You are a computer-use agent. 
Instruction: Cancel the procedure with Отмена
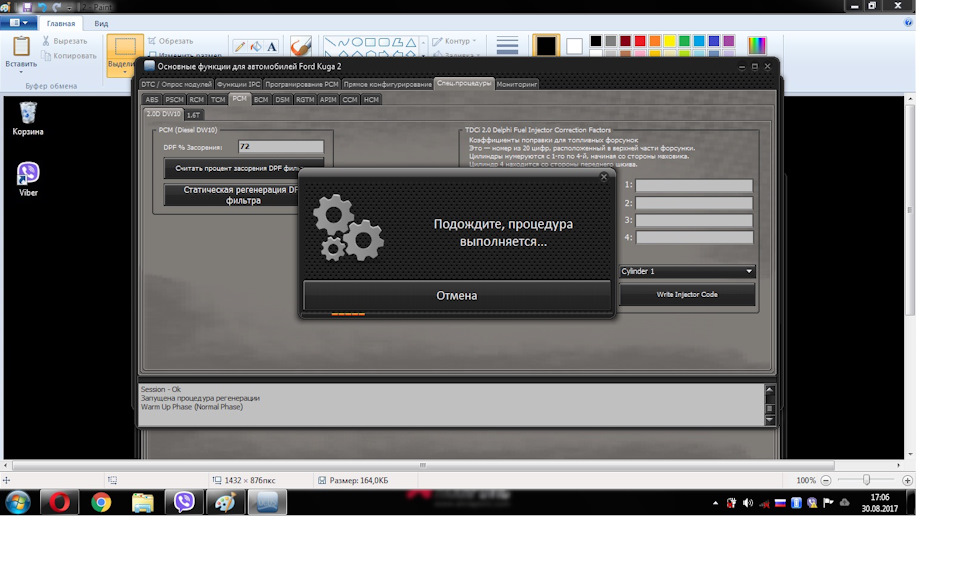click(457, 295)
